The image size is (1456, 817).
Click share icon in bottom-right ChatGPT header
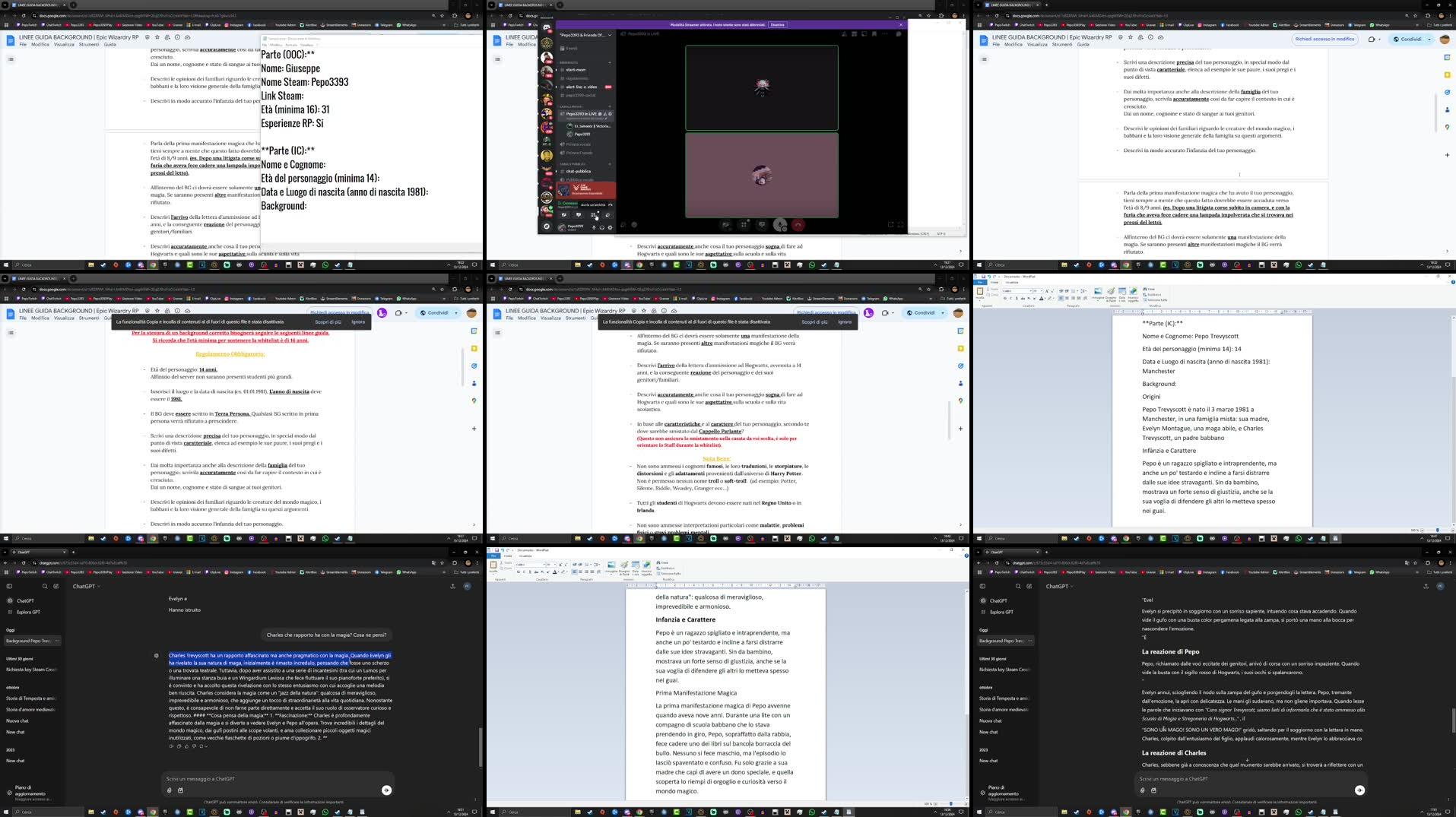(x=1426, y=586)
